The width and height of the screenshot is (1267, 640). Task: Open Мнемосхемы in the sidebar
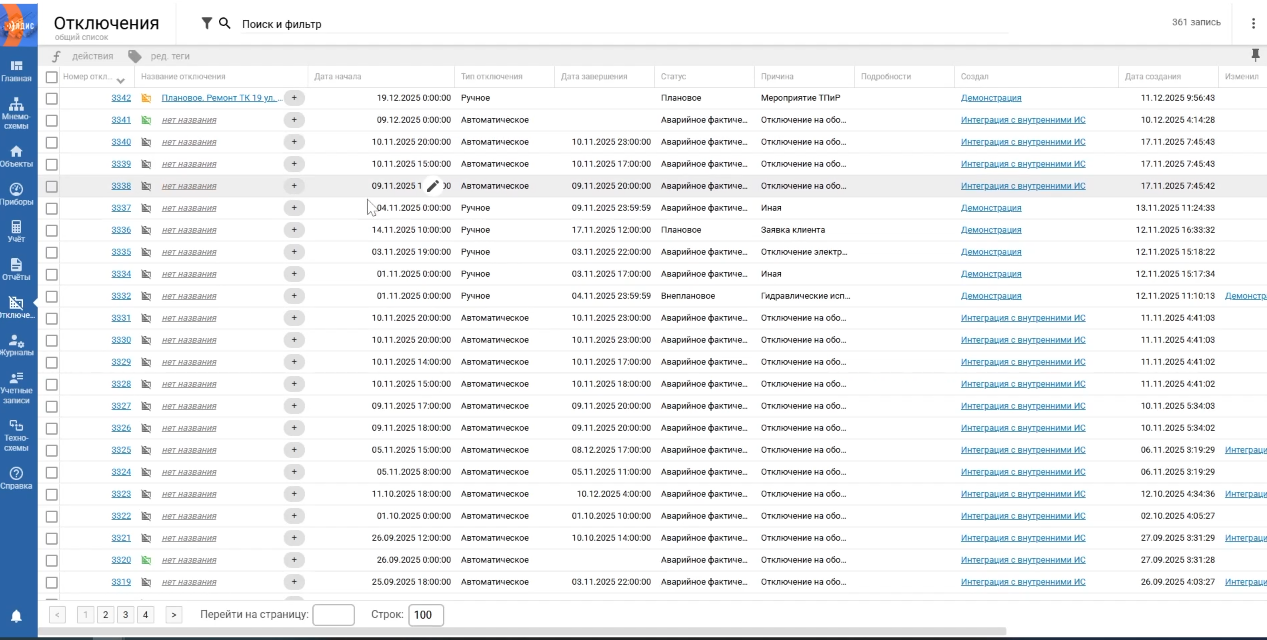point(16,113)
